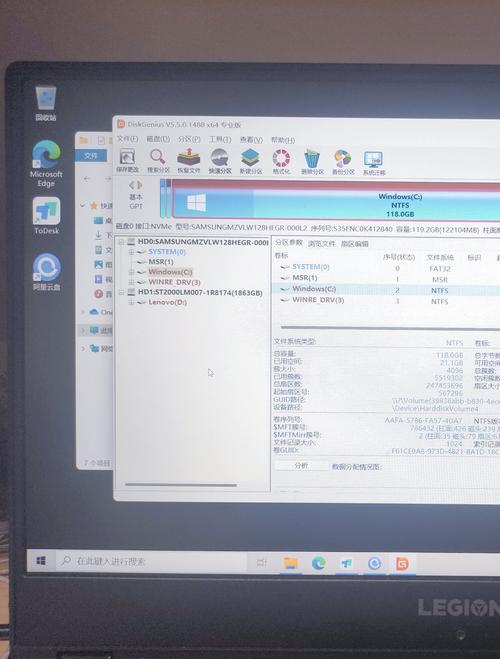Click the Task View icon on the taskbar
Screen dimensions: 500x659
(x=261, y=562)
